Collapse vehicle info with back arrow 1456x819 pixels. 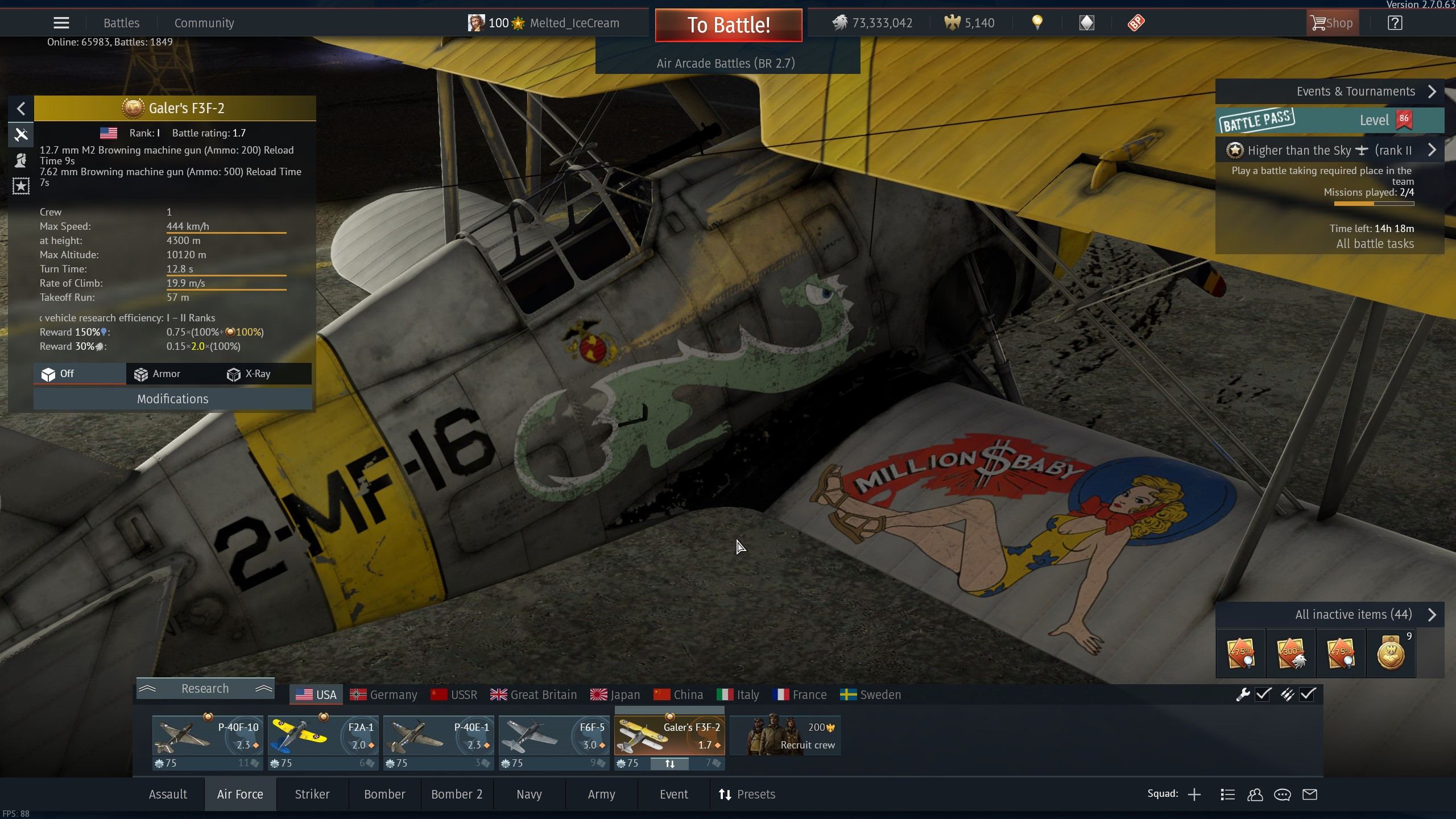[21, 109]
